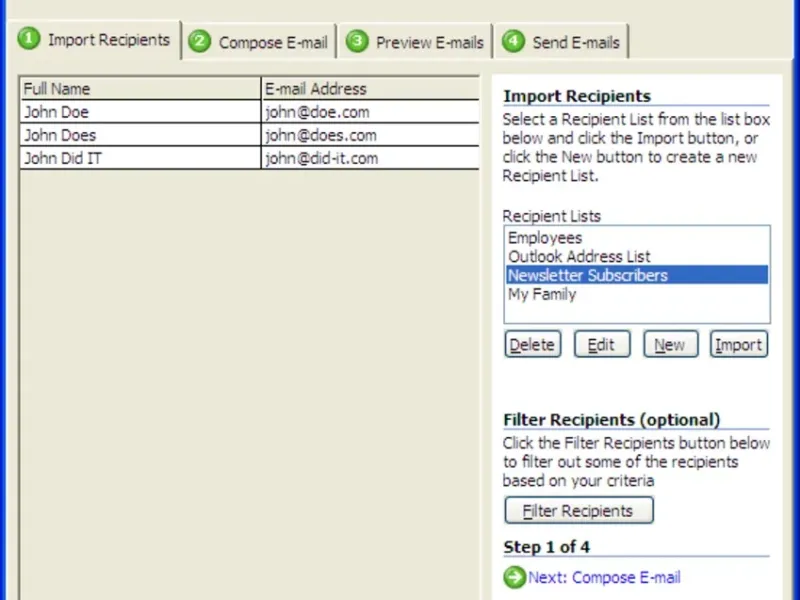Click the green step 3 circle icon
Viewport: 800px width, 600px height.
point(357,41)
